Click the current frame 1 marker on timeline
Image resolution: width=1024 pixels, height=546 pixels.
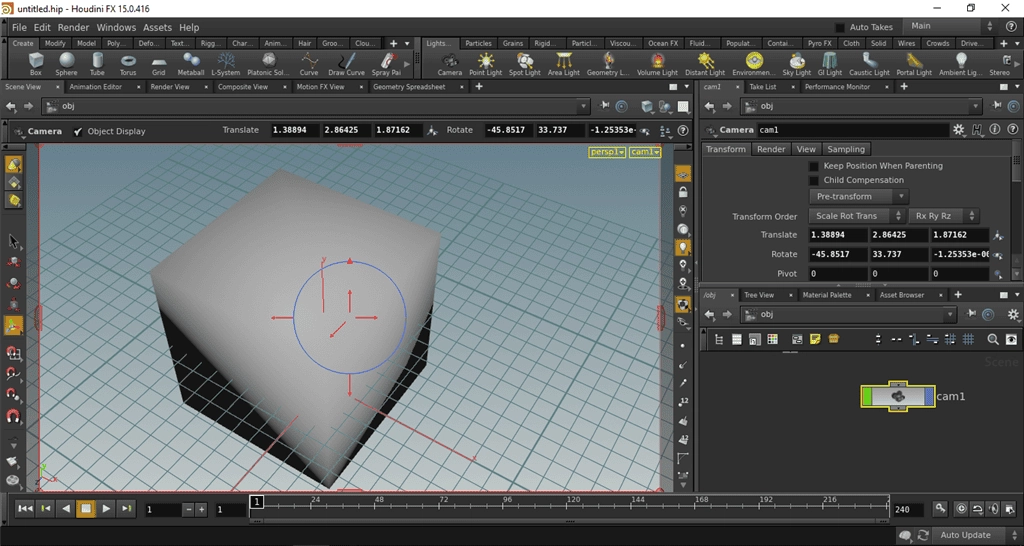pos(257,502)
